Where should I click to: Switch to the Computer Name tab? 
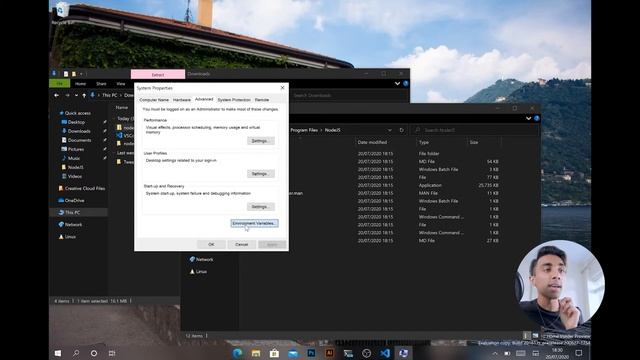154,100
